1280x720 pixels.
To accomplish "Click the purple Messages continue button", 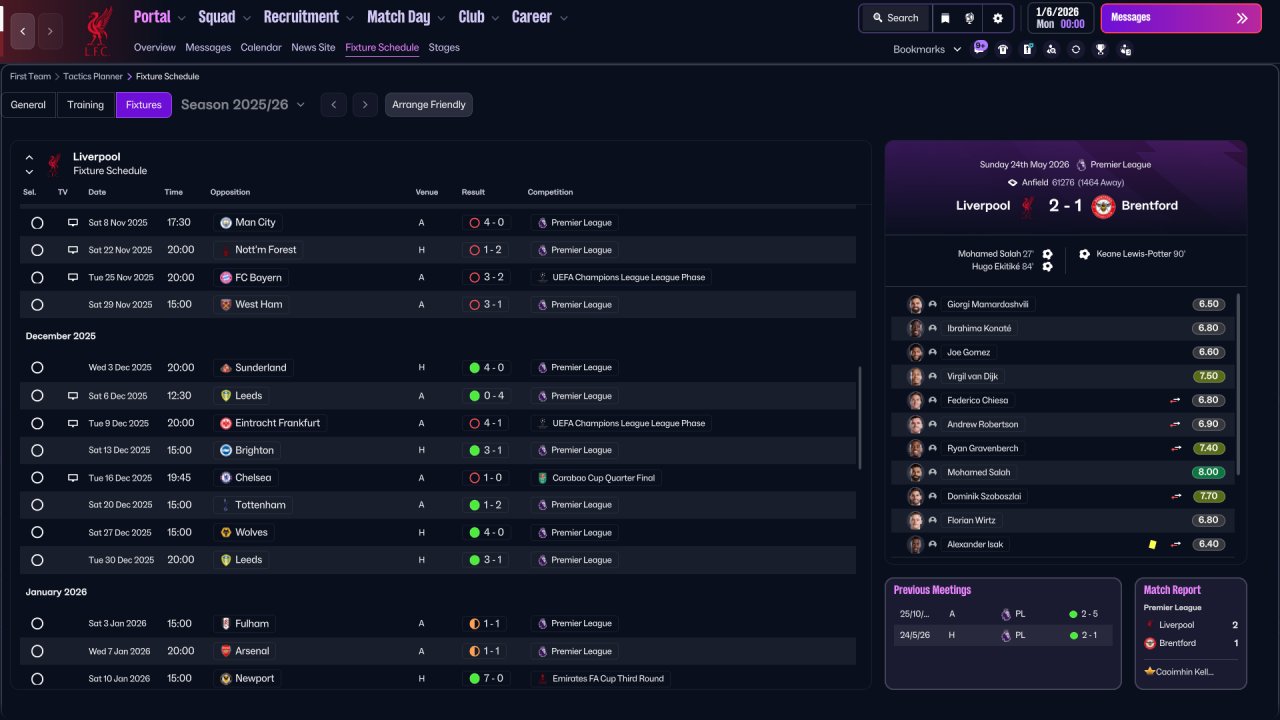I will pyautogui.click(x=1181, y=18).
